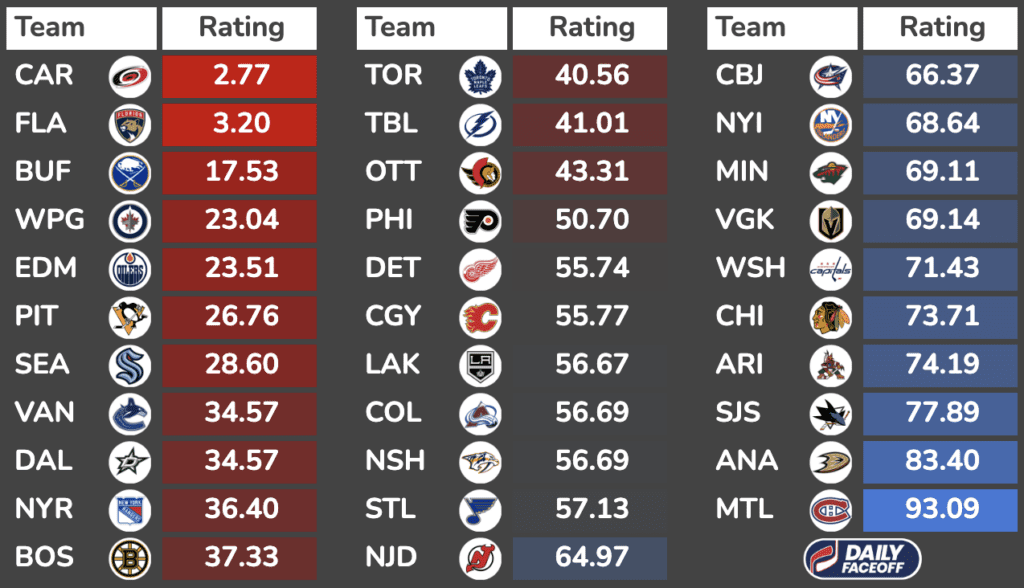Image resolution: width=1024 pixels, height=588 pixels.
Task: Select the Calgary Flames logo
Action: (480, 316)
